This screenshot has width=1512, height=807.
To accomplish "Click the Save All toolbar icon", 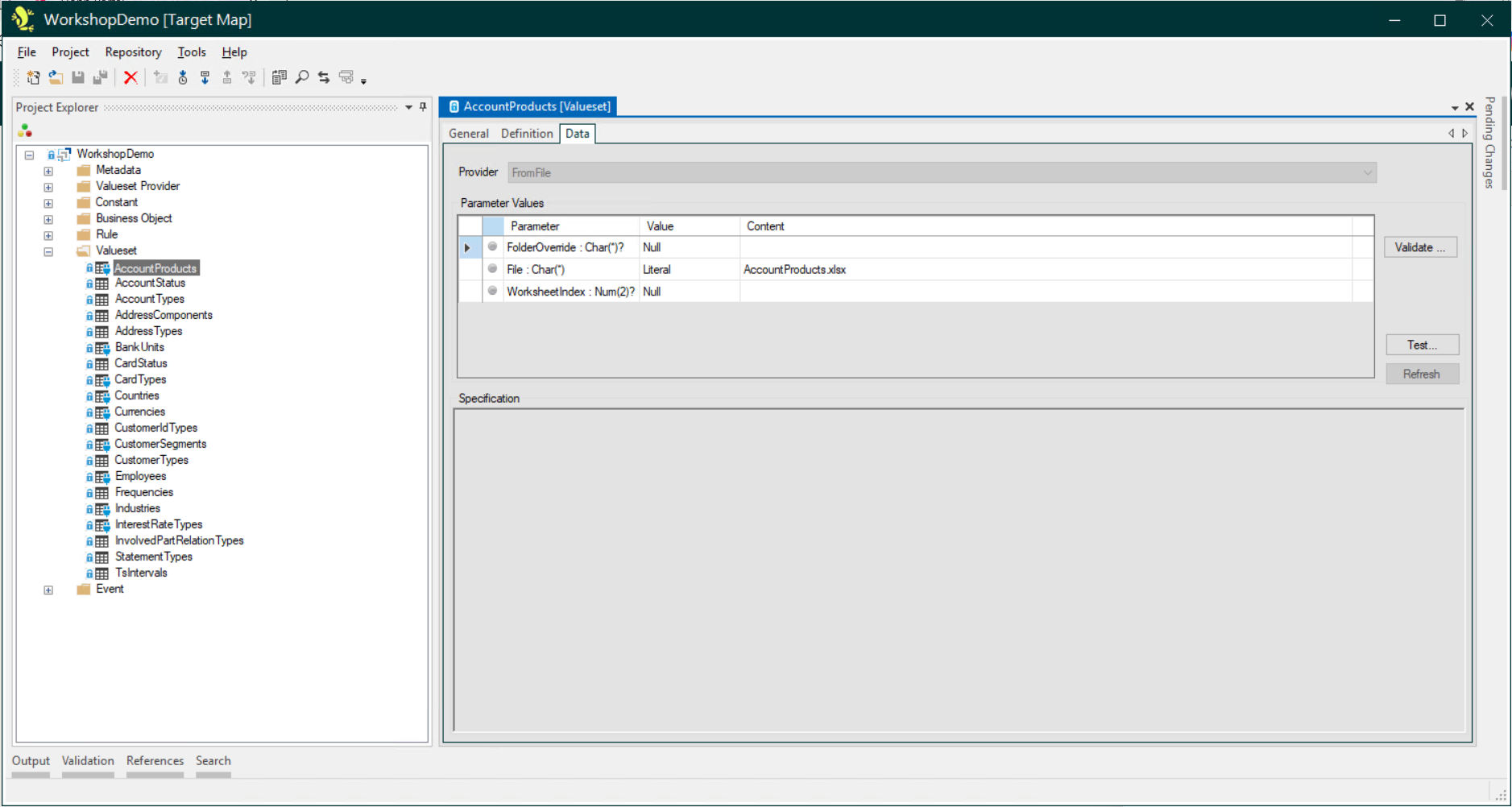I will [x=101, y=77].
